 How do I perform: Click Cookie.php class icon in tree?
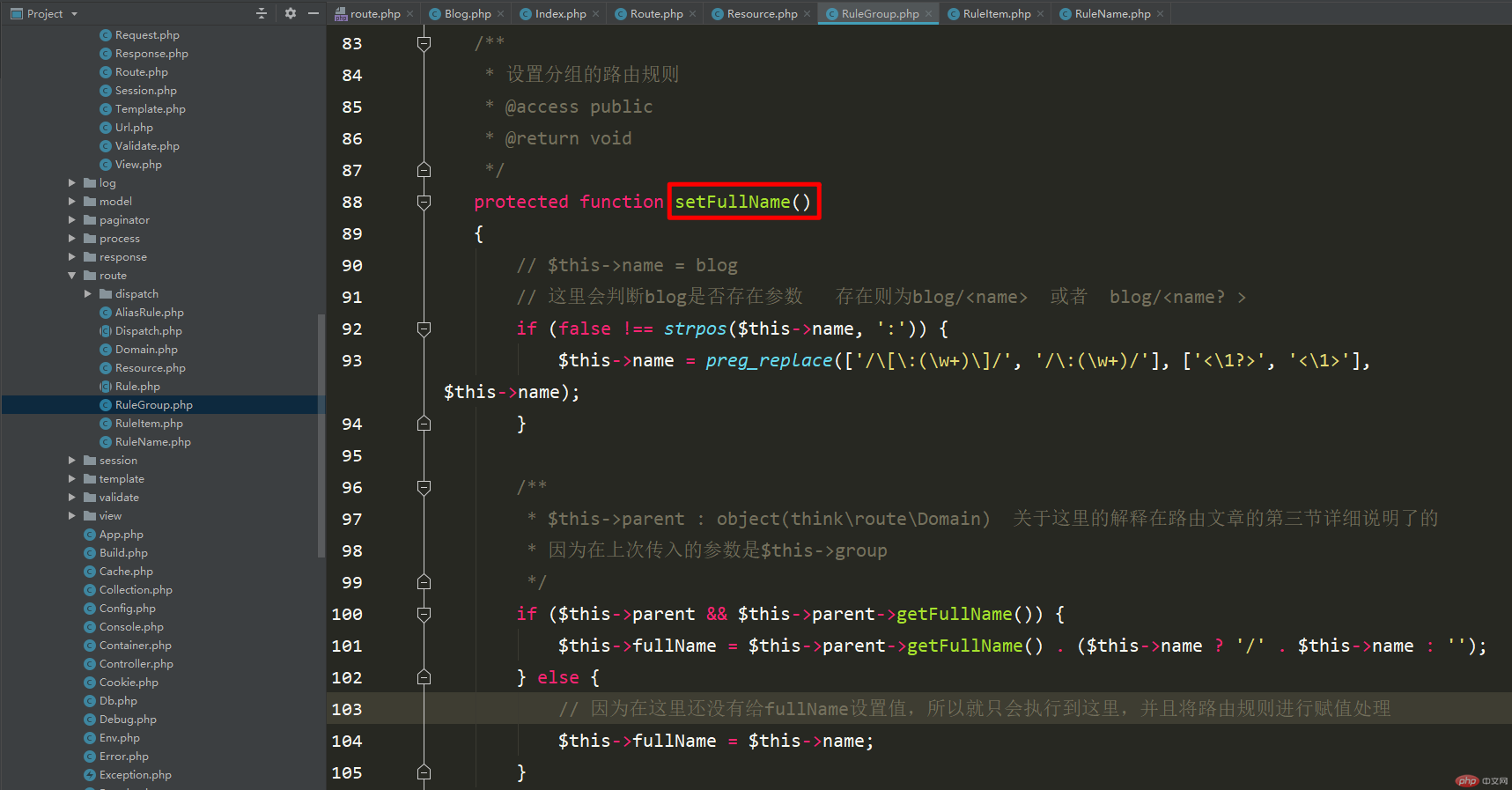(x=90, y=682)
